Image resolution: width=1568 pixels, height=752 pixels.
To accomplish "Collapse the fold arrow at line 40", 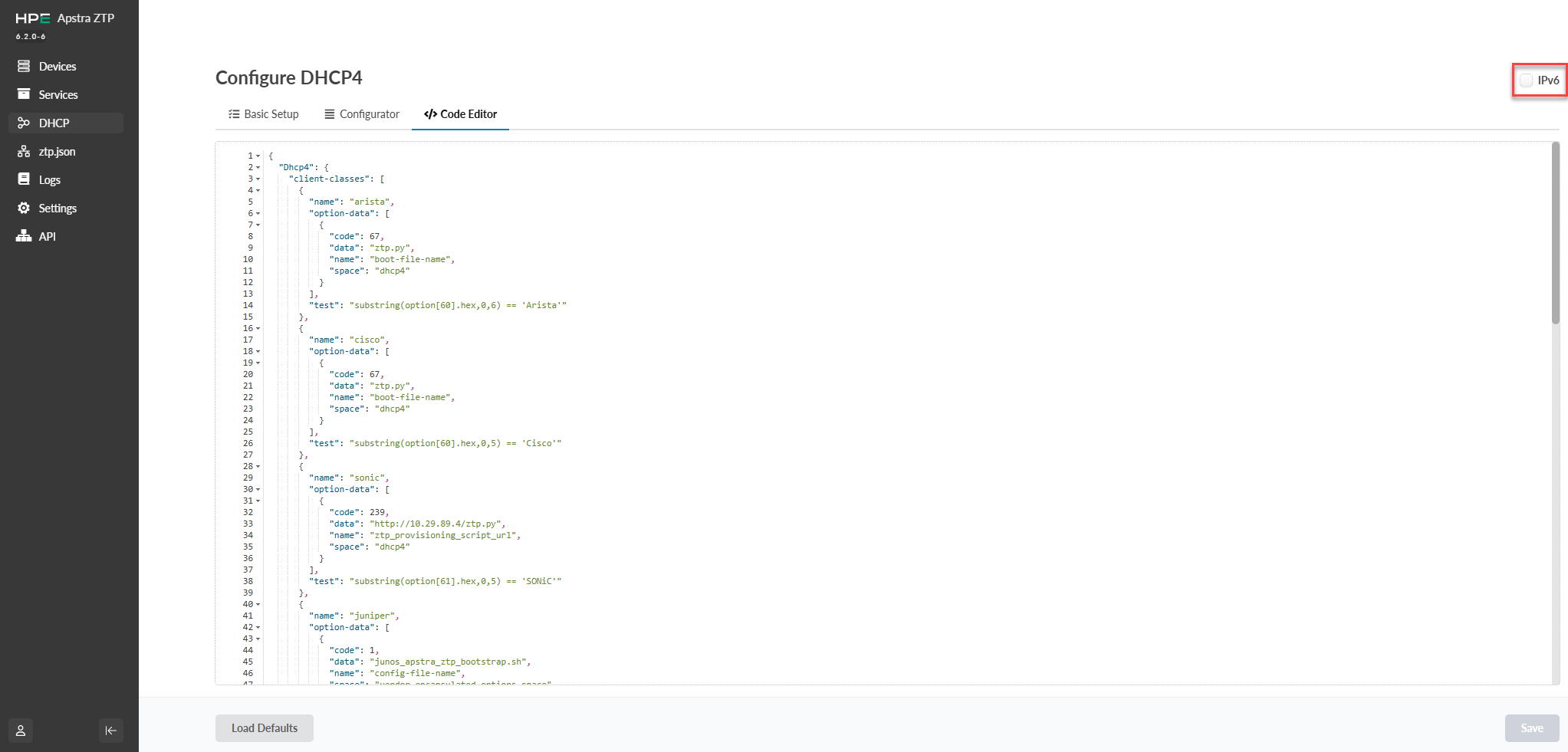I will [258, 604].
